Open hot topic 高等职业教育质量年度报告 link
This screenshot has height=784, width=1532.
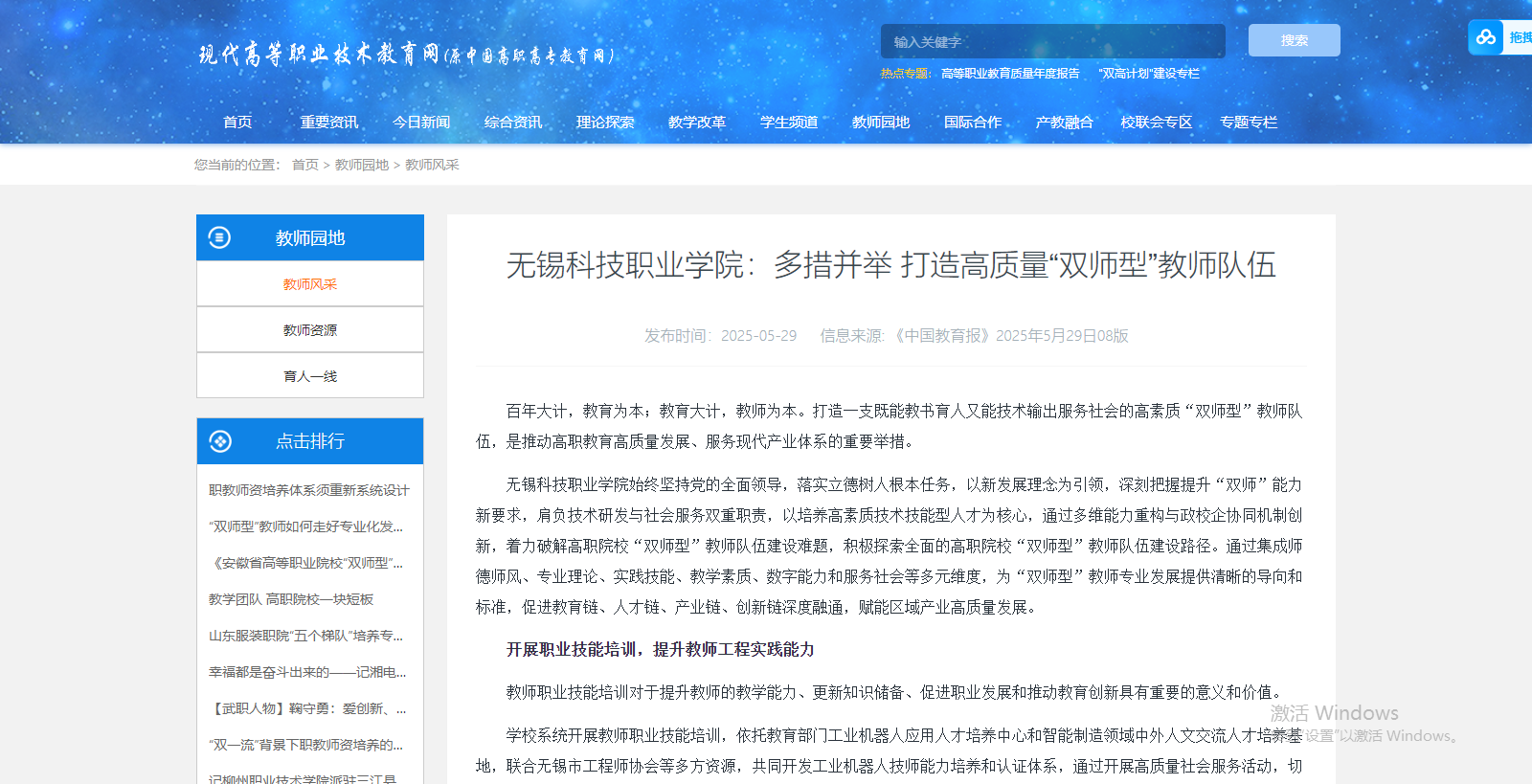point(1010,74)
